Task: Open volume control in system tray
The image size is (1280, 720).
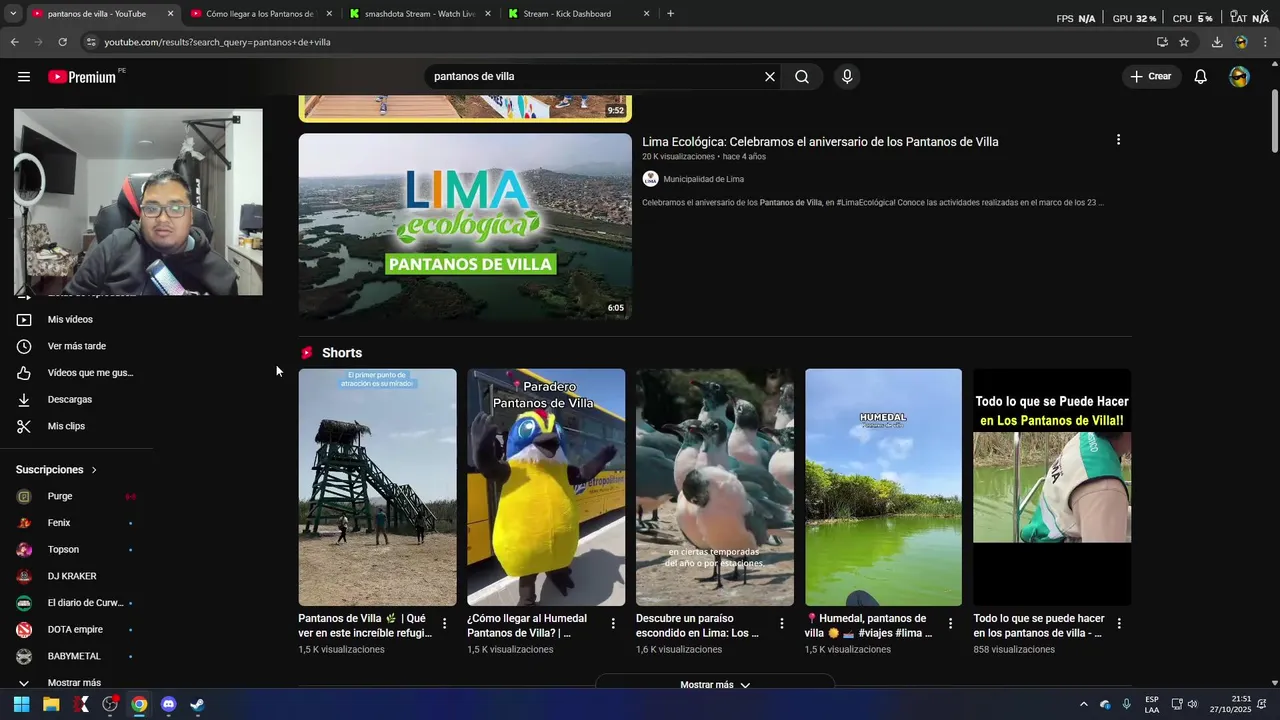Action: pos(1192,704)
